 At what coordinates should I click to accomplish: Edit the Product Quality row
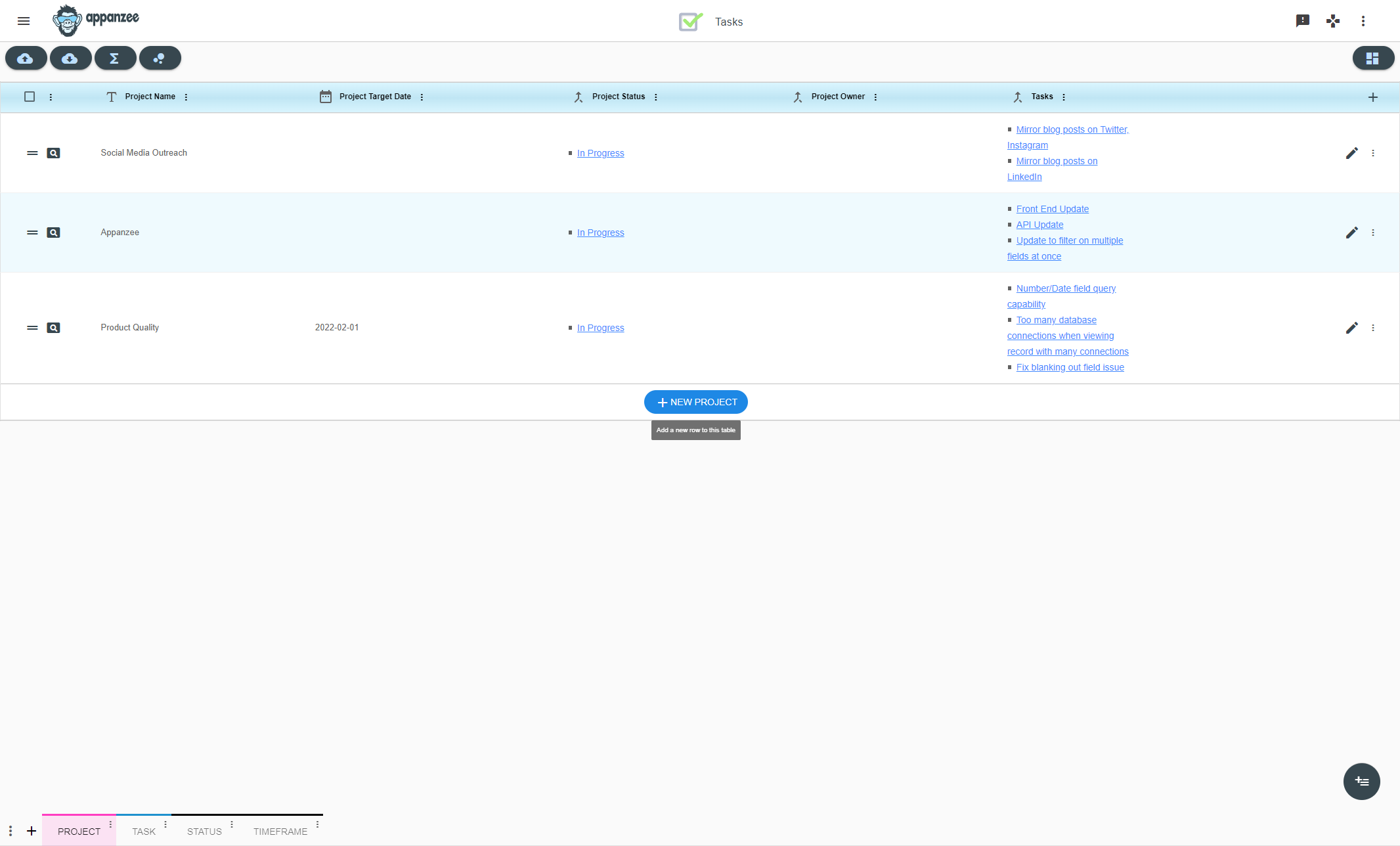[1351, 328]
